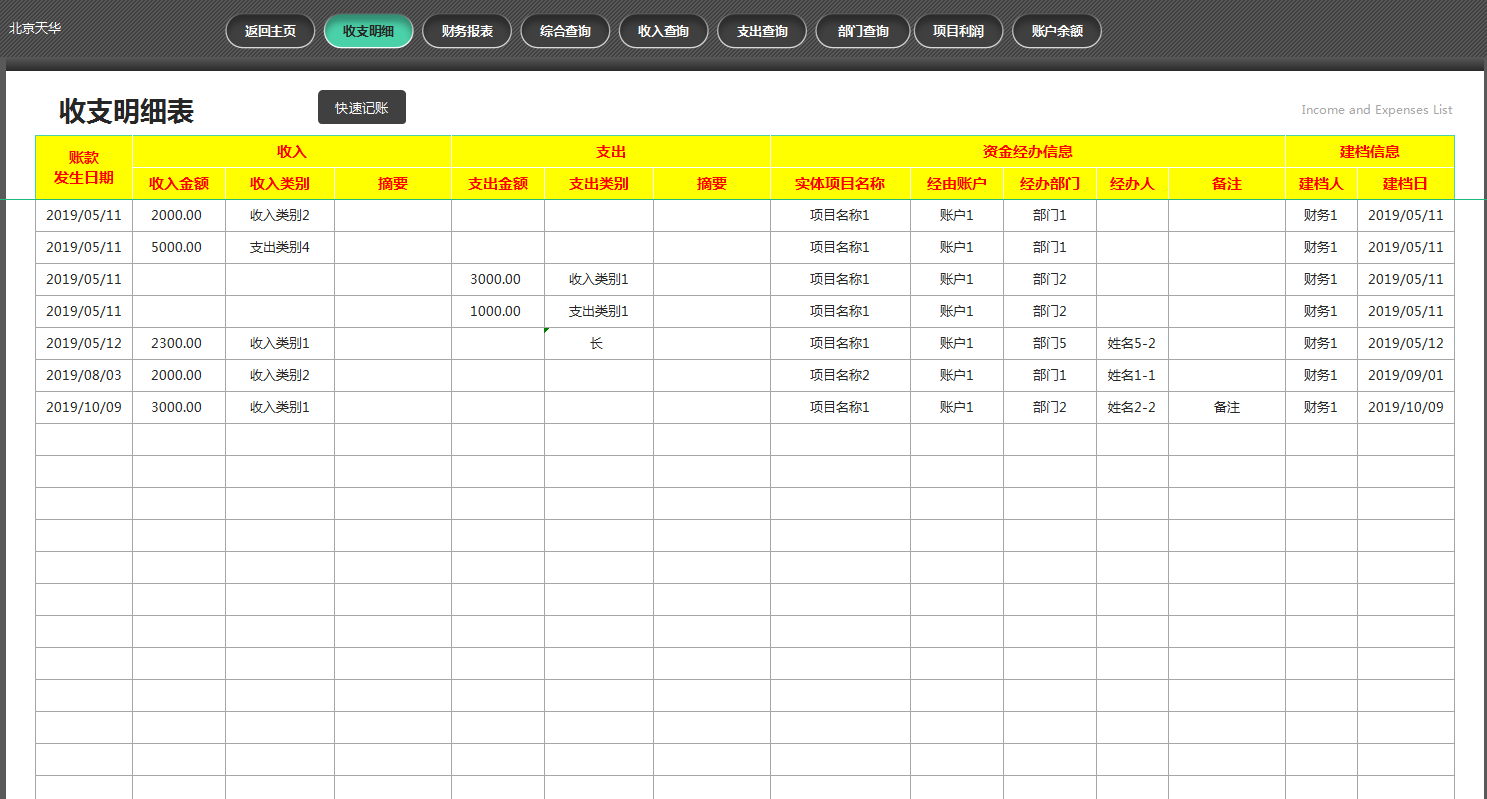Select the 收入类别 column header
This screenshot has width=1487, height=799.
(x=280, y=184)
